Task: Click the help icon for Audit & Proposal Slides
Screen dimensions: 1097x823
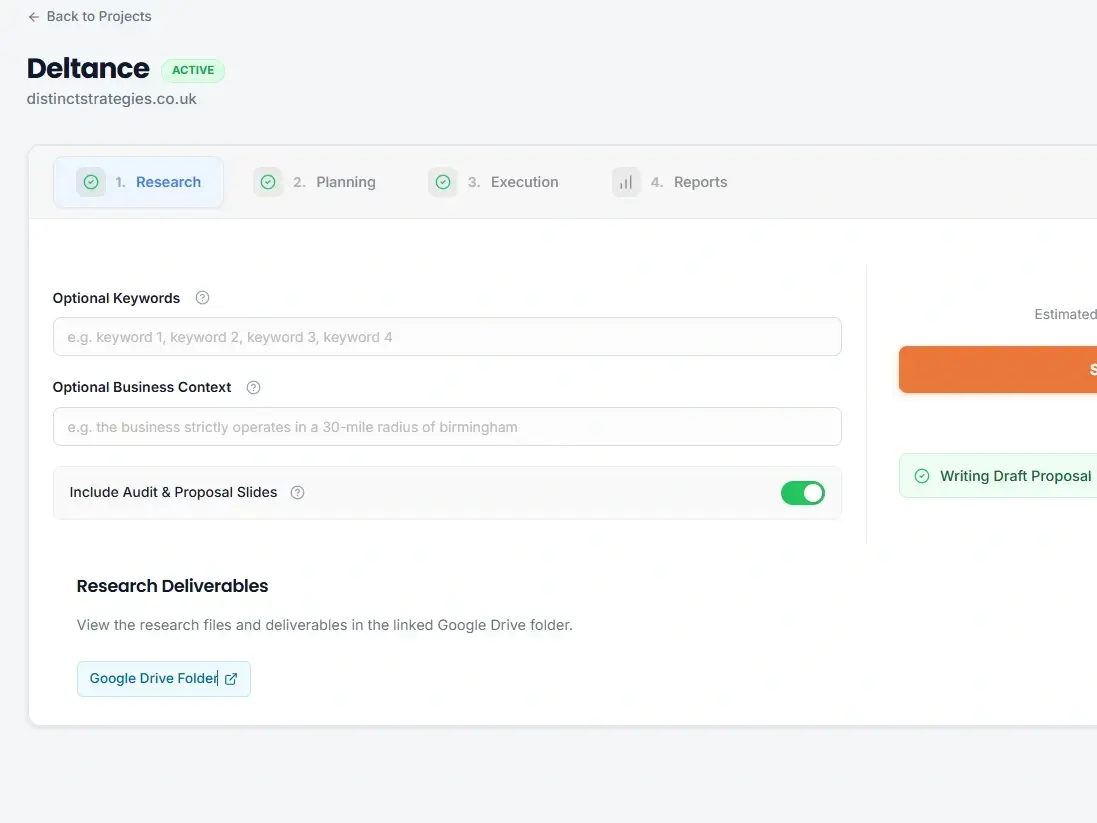Action: [297, 493]
